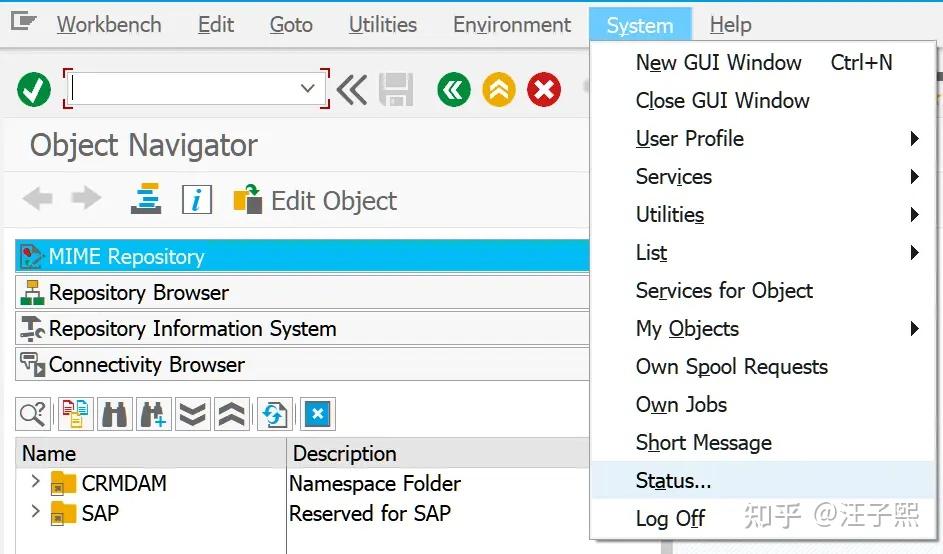The image size is (943, 554).
Task: Click the blue close browser icon
Action: 318,414
